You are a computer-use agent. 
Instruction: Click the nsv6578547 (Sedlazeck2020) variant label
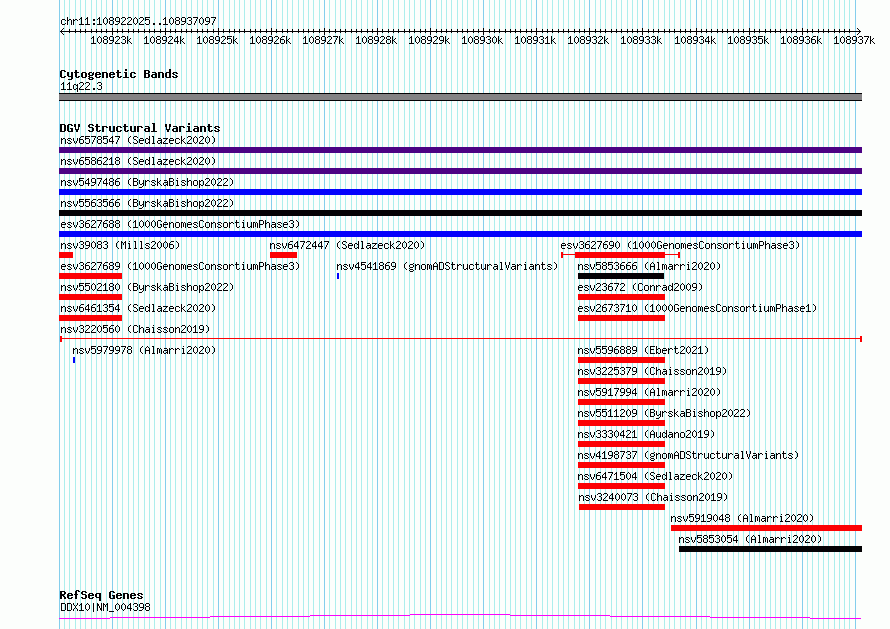138,140
